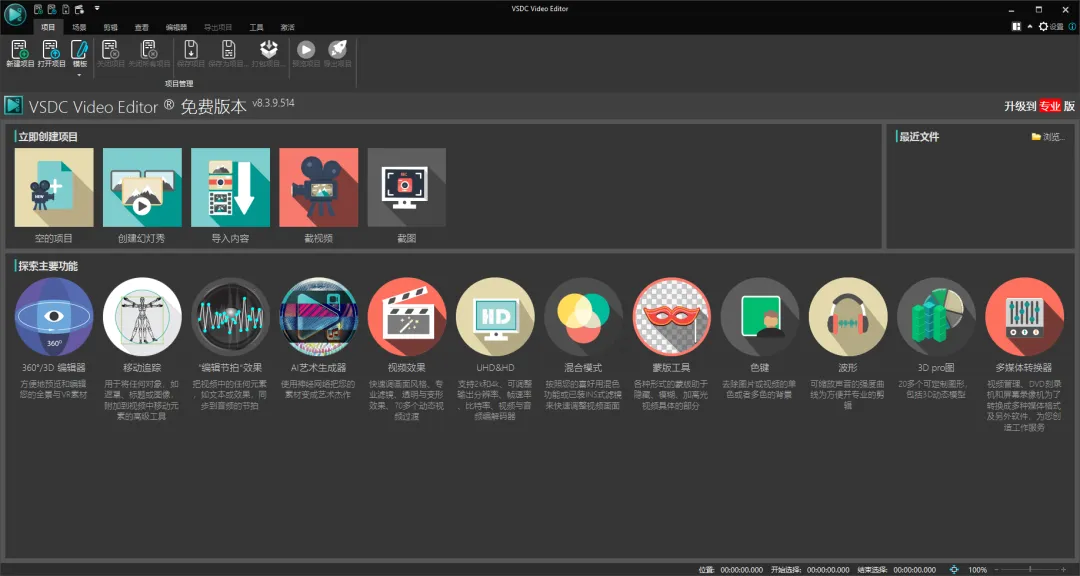Click the 关闭所有项目 ribbon icon
Viewport: 1080px width, 576px height.
point(149,50)
